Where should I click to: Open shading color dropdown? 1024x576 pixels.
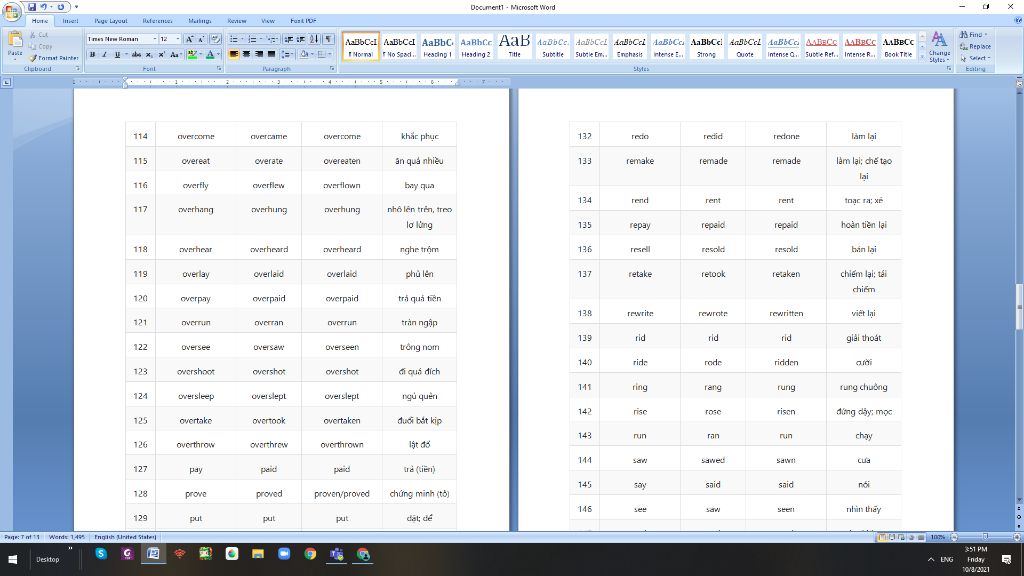coord(312,55)
